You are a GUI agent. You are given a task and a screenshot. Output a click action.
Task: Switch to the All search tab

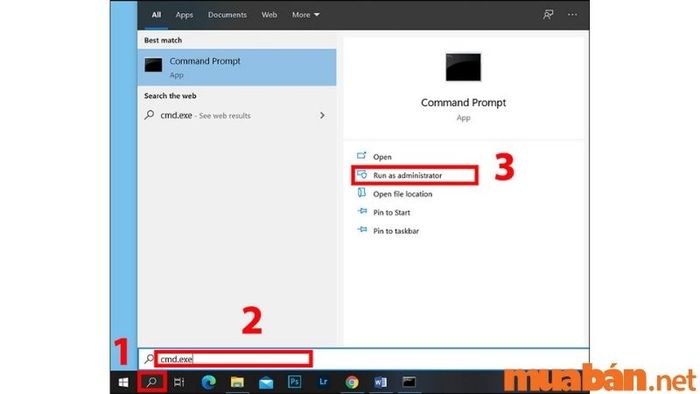coord(156,15)
